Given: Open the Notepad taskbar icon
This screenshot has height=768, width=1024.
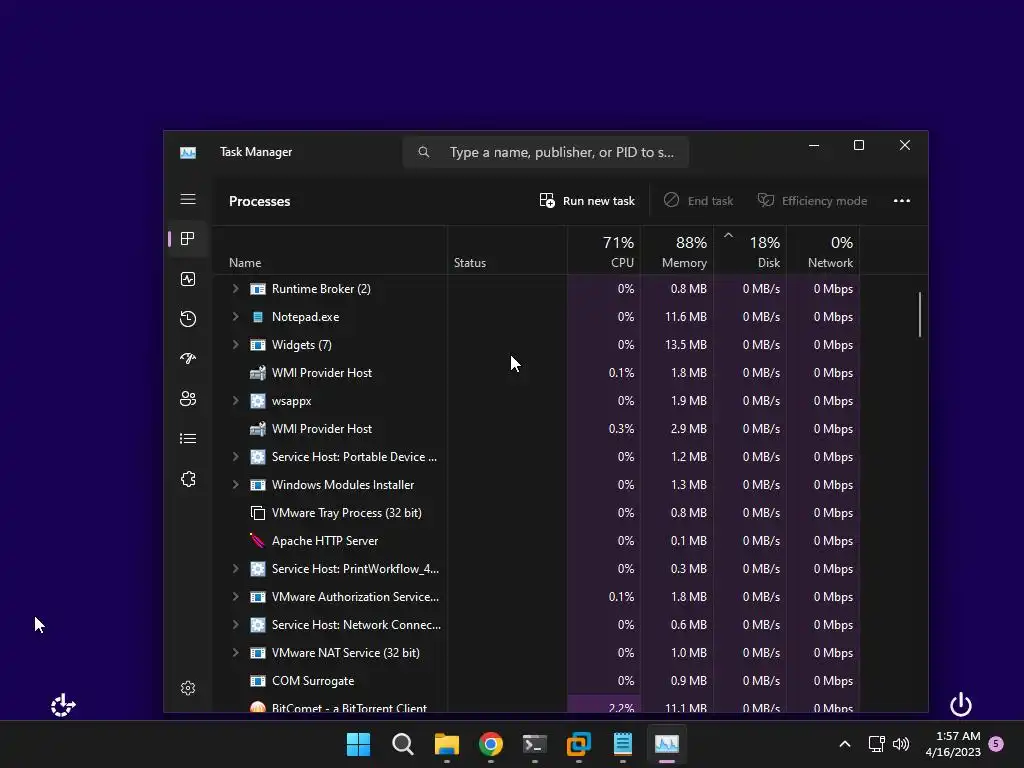Looking at the screenshot, I should [622, 744].
